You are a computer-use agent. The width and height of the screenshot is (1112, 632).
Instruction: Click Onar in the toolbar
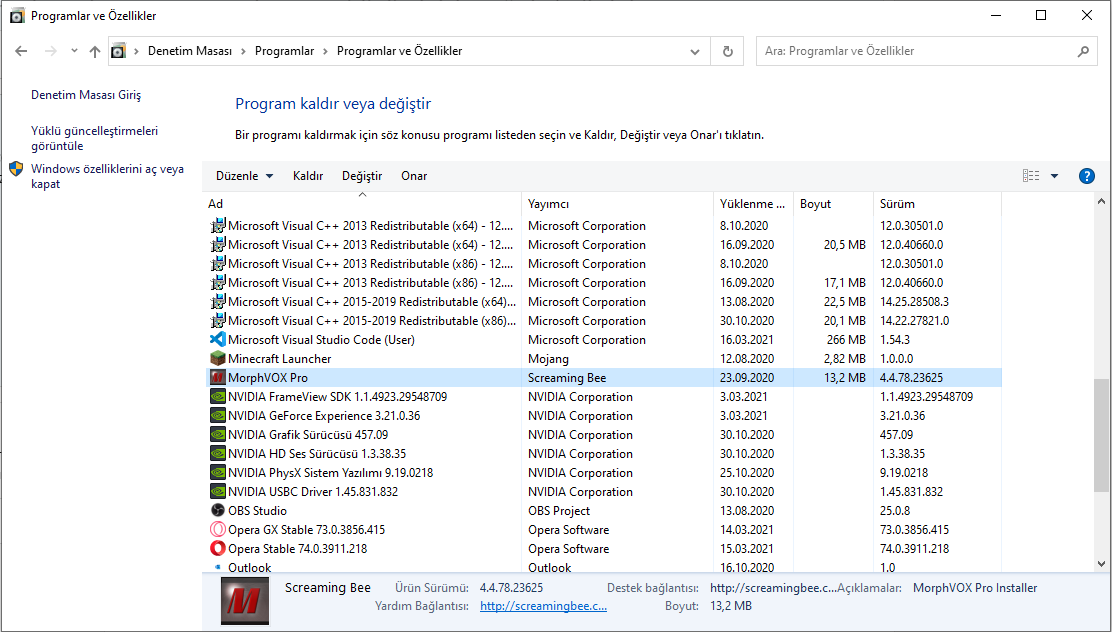(x=414, y=176)
